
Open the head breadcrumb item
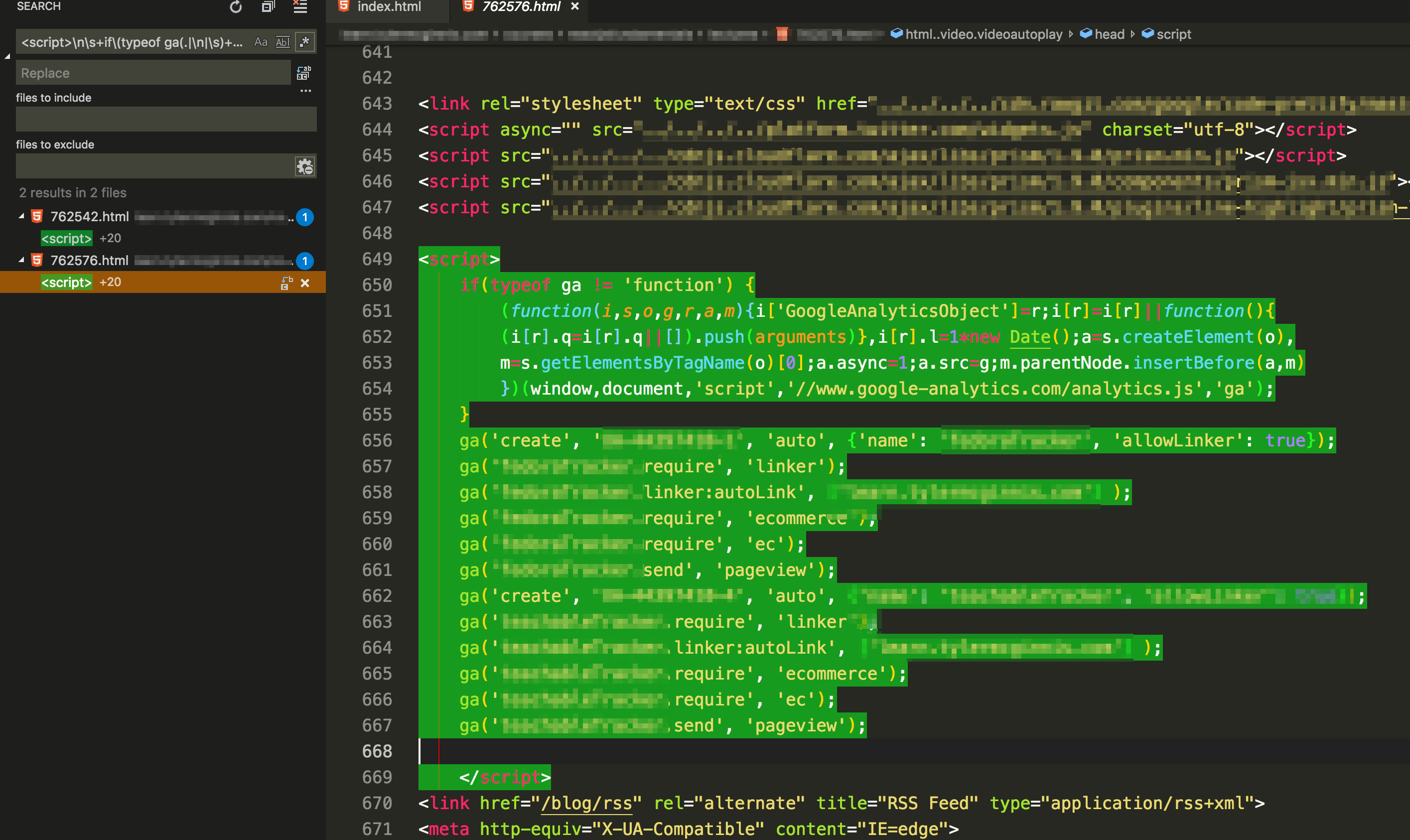(x=1109, y=34)
